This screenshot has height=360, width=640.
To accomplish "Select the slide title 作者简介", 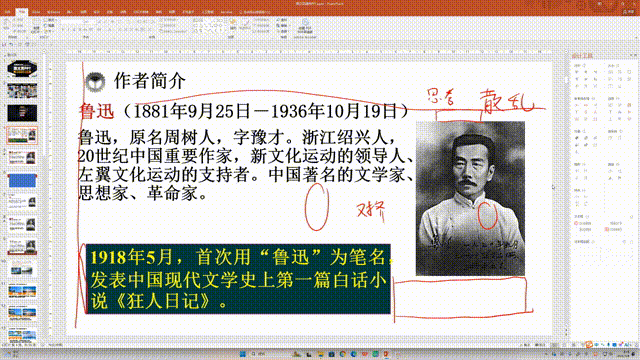I will [x=150, y=81].
